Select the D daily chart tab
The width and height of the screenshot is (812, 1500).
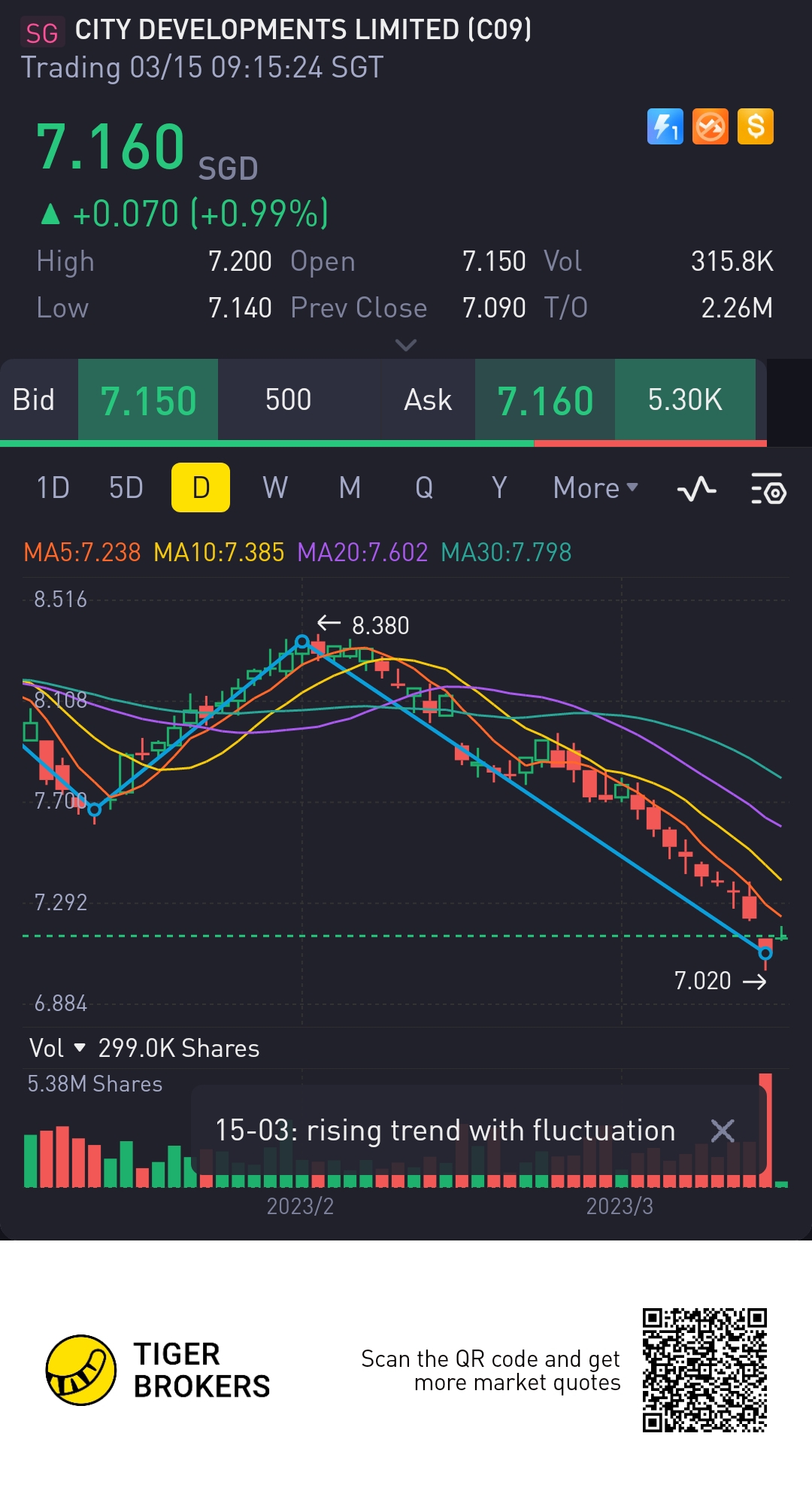(201, 487)
